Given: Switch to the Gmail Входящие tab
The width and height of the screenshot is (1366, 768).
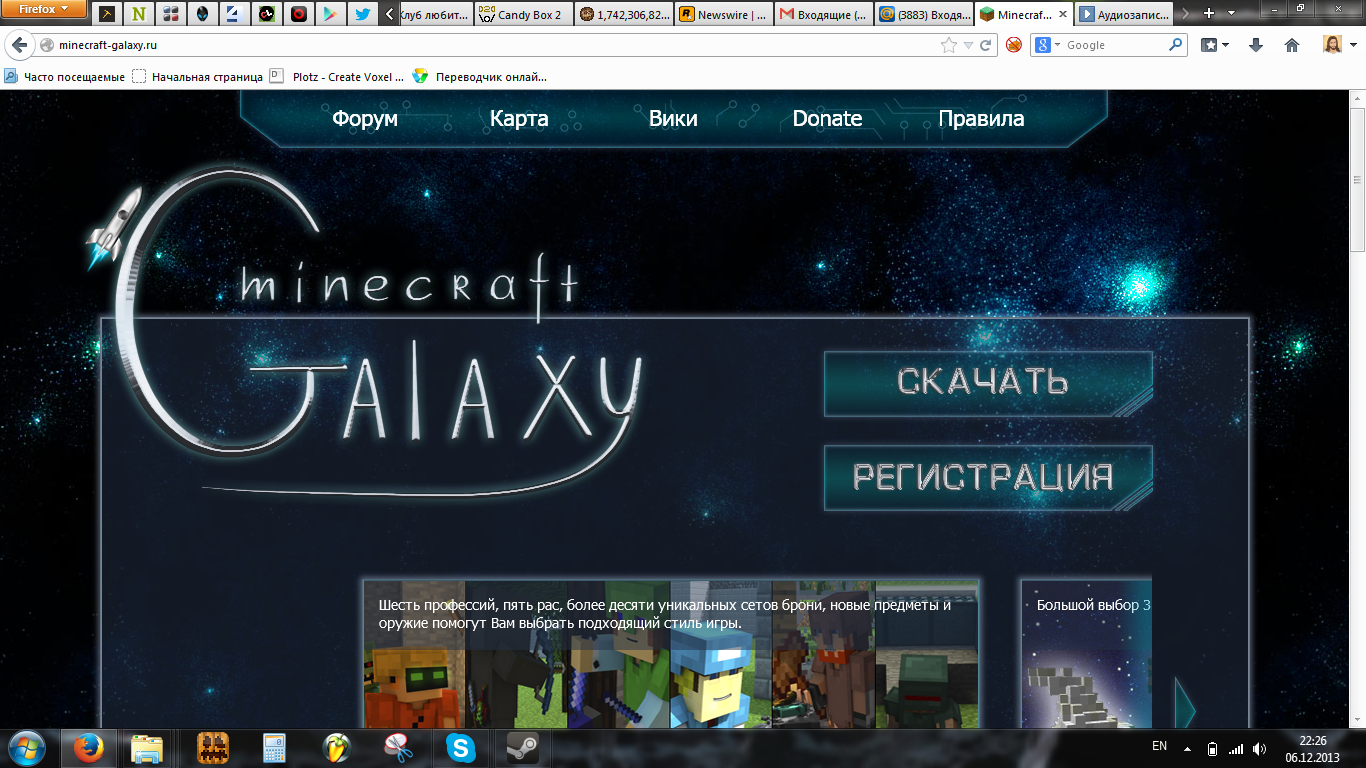Looking at the screenshot, I should pos(824,14).
